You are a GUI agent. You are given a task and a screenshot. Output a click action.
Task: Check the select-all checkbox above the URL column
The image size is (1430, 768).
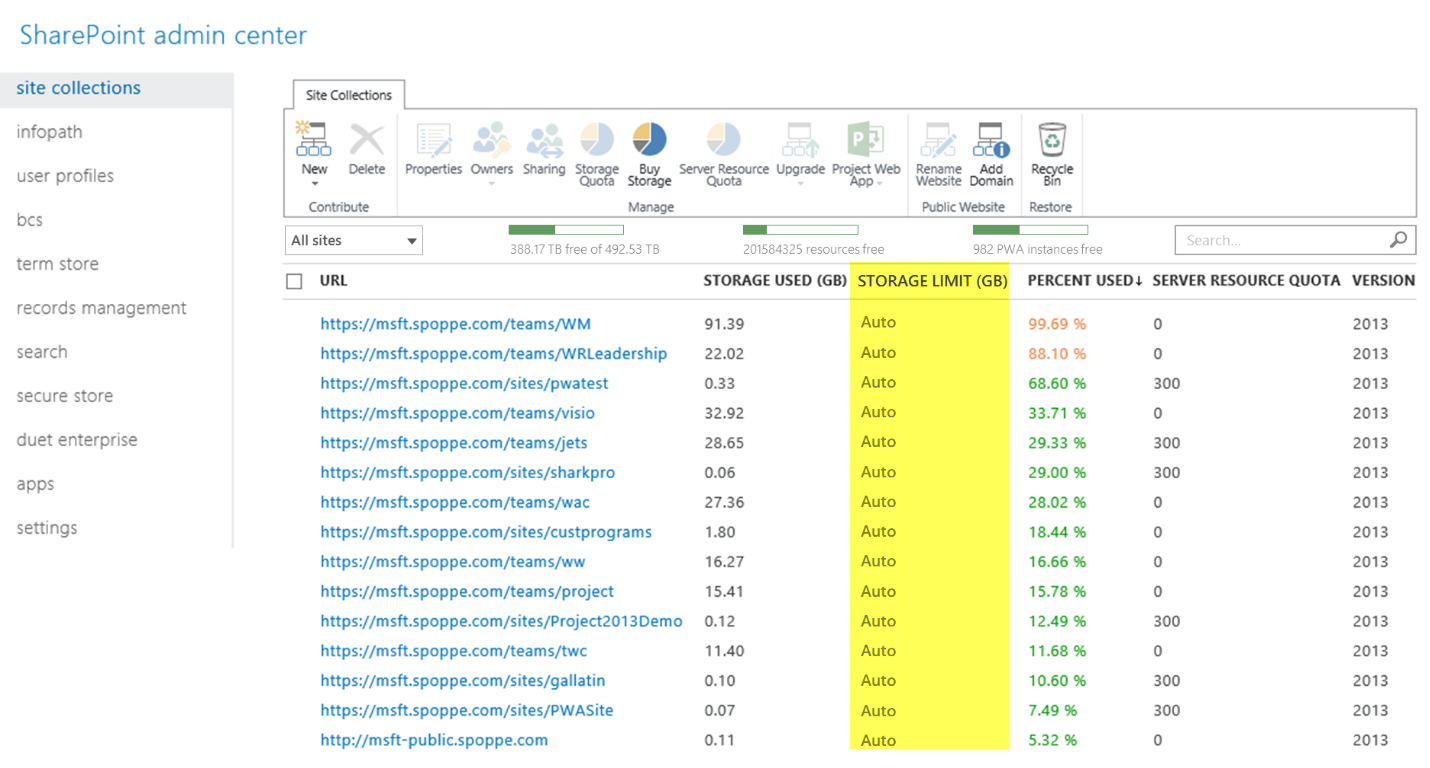(x=293, y=281)
